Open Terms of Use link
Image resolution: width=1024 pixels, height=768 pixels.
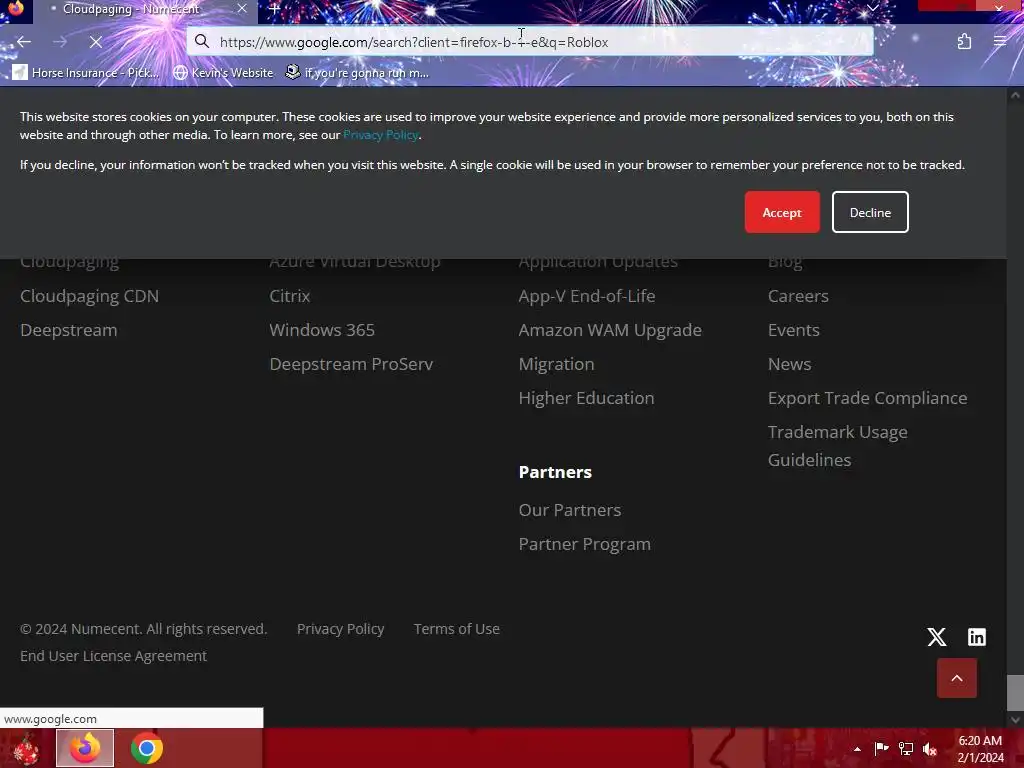coord(456,629)
